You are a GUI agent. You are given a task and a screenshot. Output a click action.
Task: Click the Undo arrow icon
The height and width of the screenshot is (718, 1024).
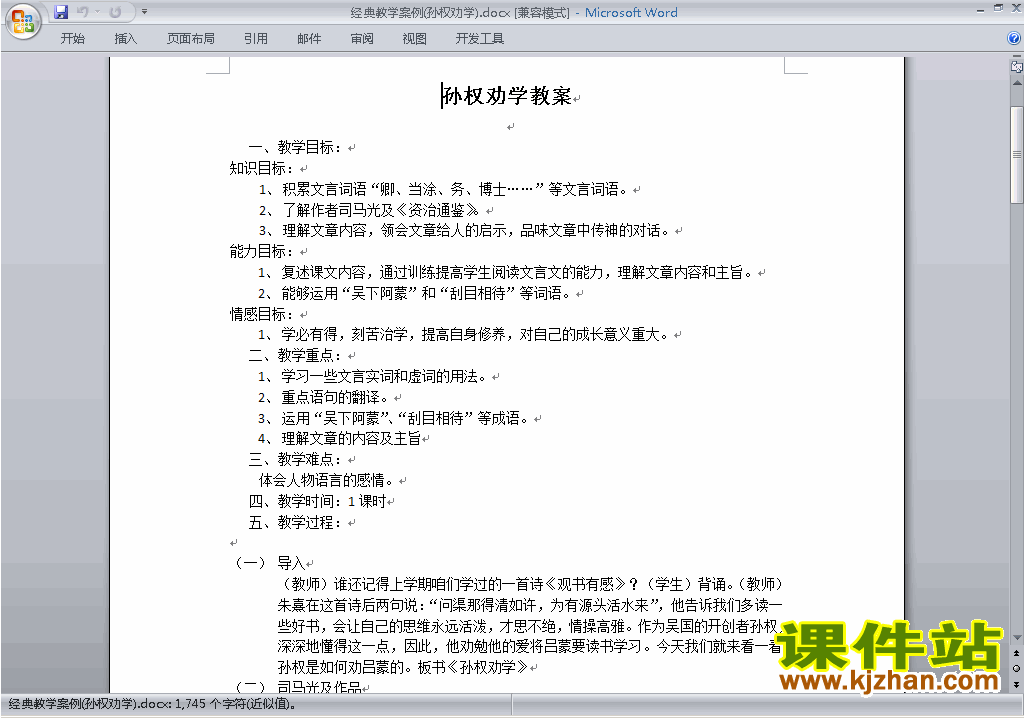pos(82,12)
